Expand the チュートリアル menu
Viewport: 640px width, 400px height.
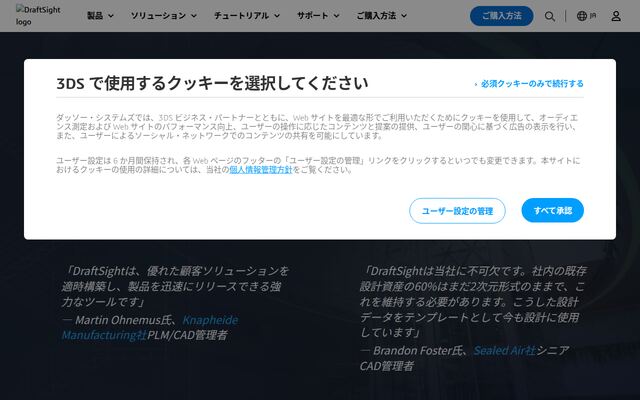point(247,16)
